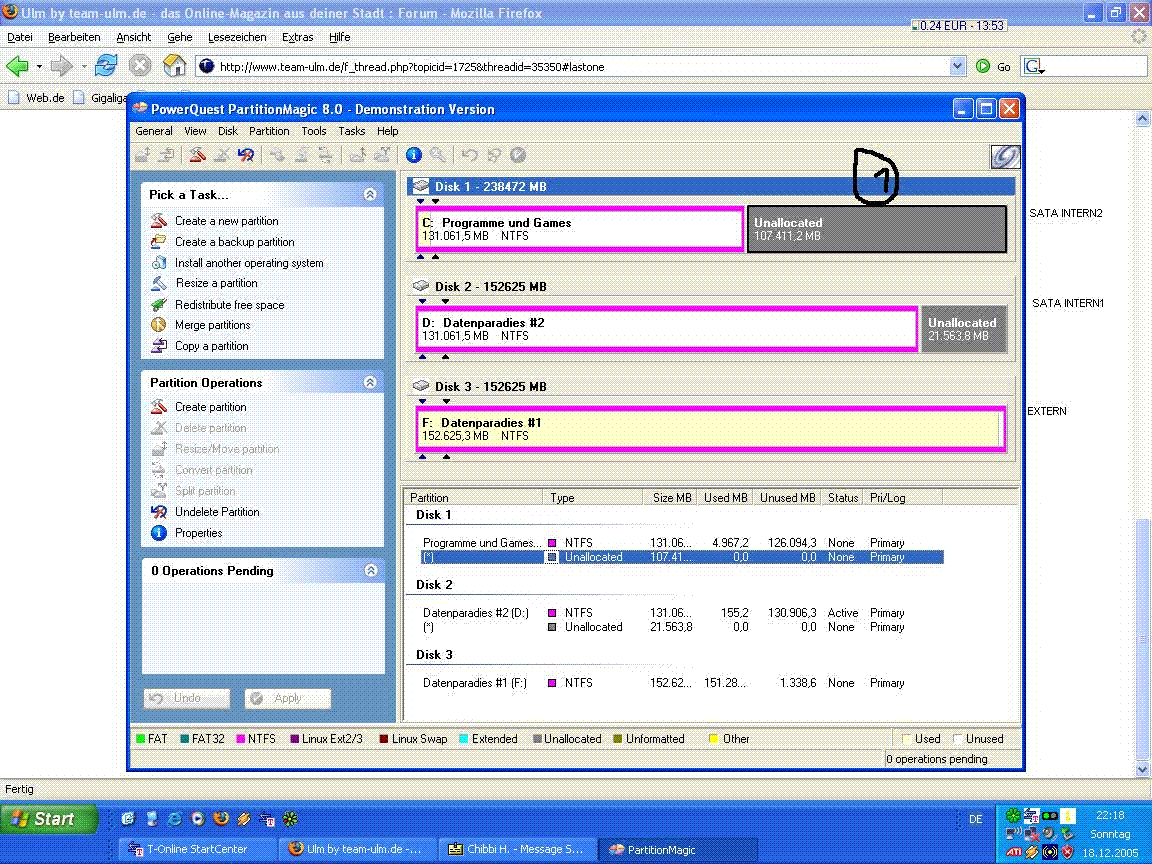Click the Resize a partition task icon
Screen dimensions: 1152x864
159,283
